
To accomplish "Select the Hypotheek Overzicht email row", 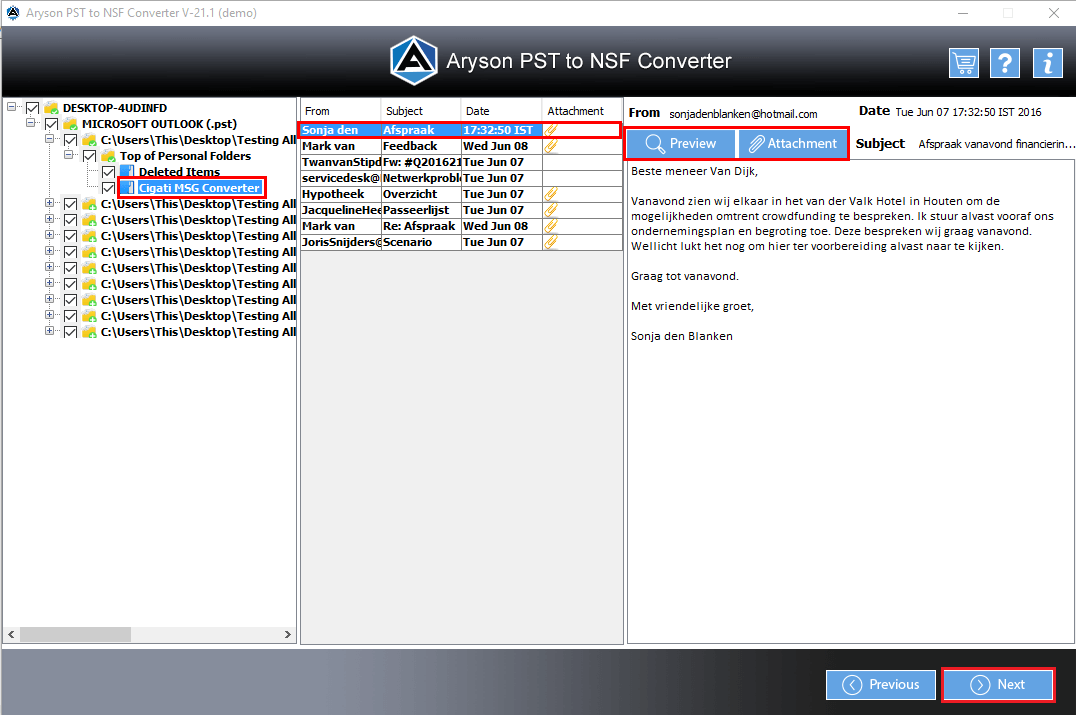I will click(461, 194).
